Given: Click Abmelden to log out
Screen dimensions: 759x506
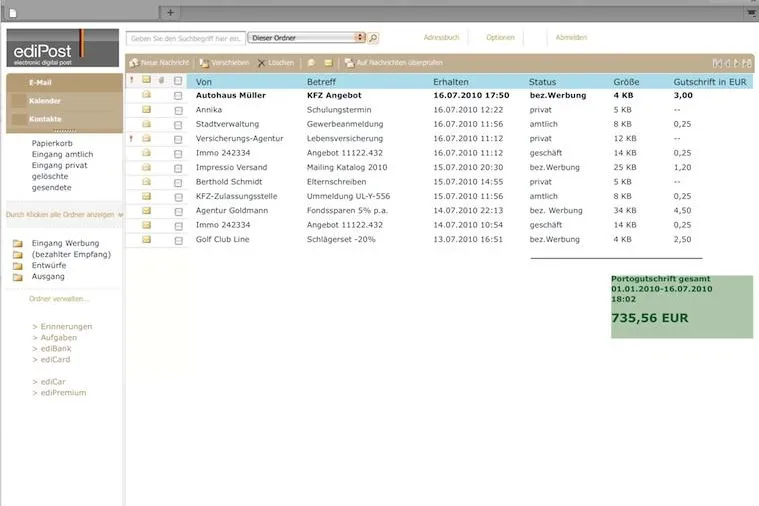Looking at the screenshot, I should click(x=571, y=37).
